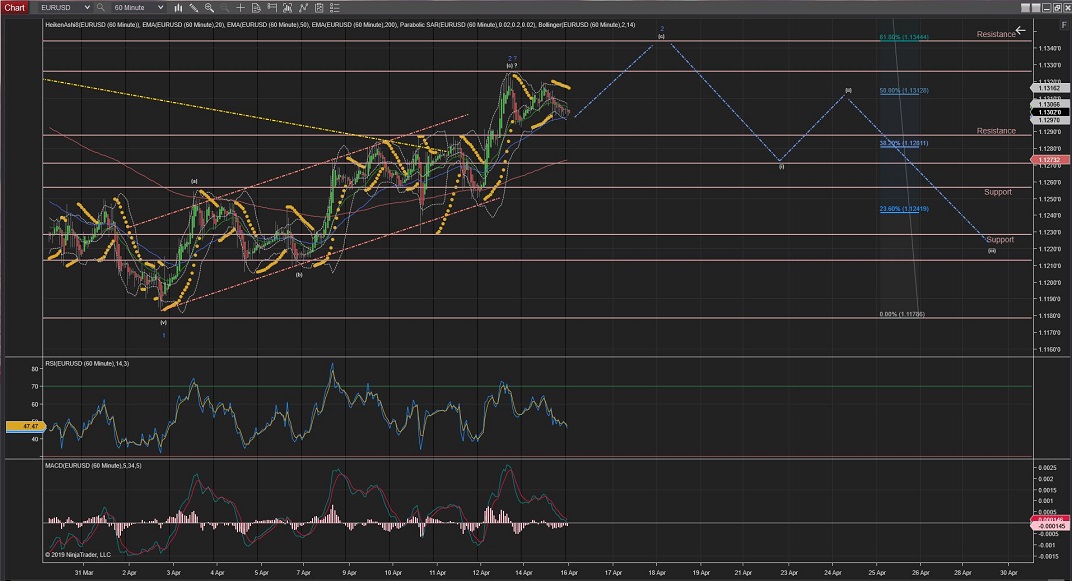
Task: Open the drawing tools pencil menu
Action: [x=193, y=7]
